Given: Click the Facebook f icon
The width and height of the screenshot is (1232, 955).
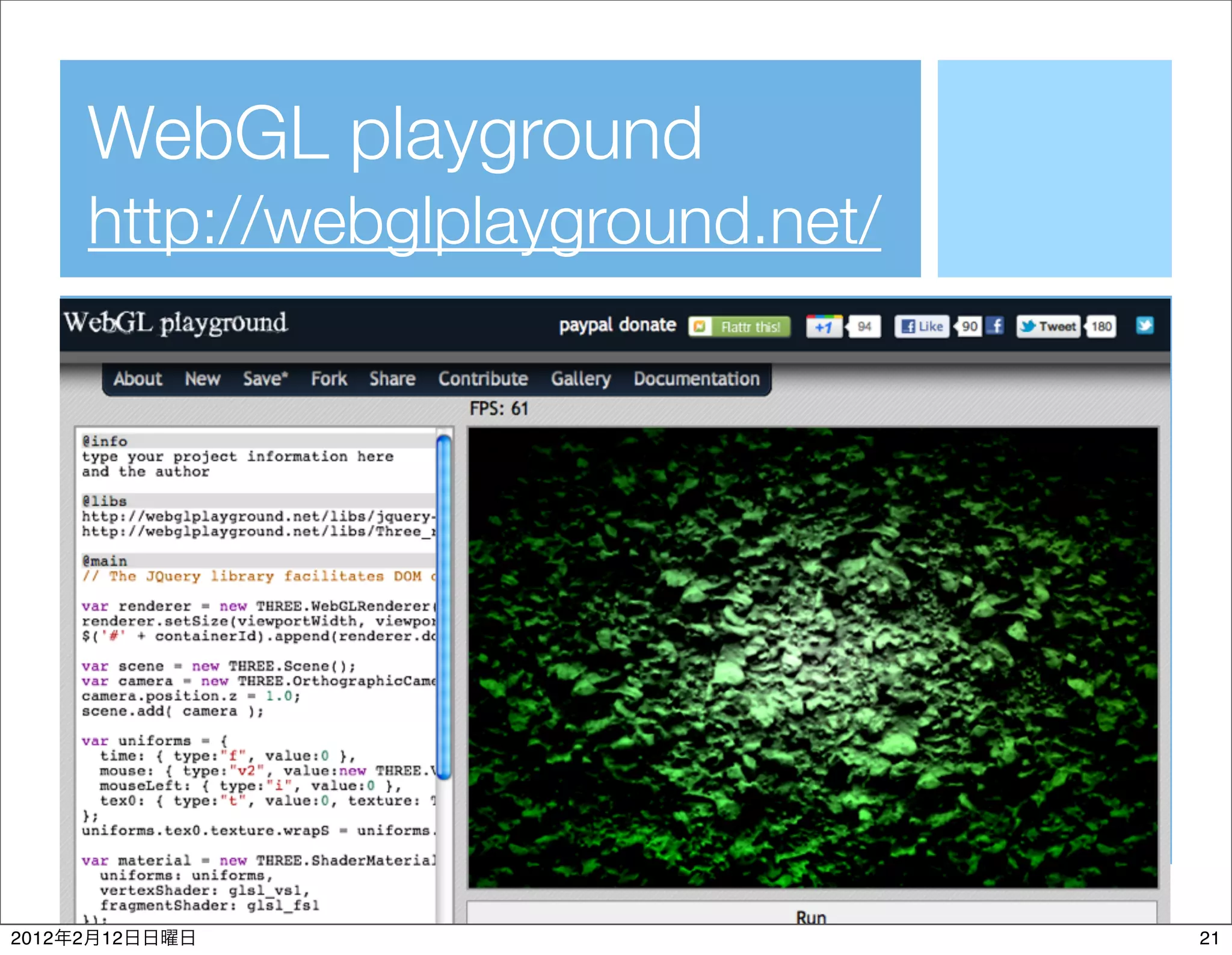Looking at the screenshot, I should pyautogui.click(x=996, y=326).
